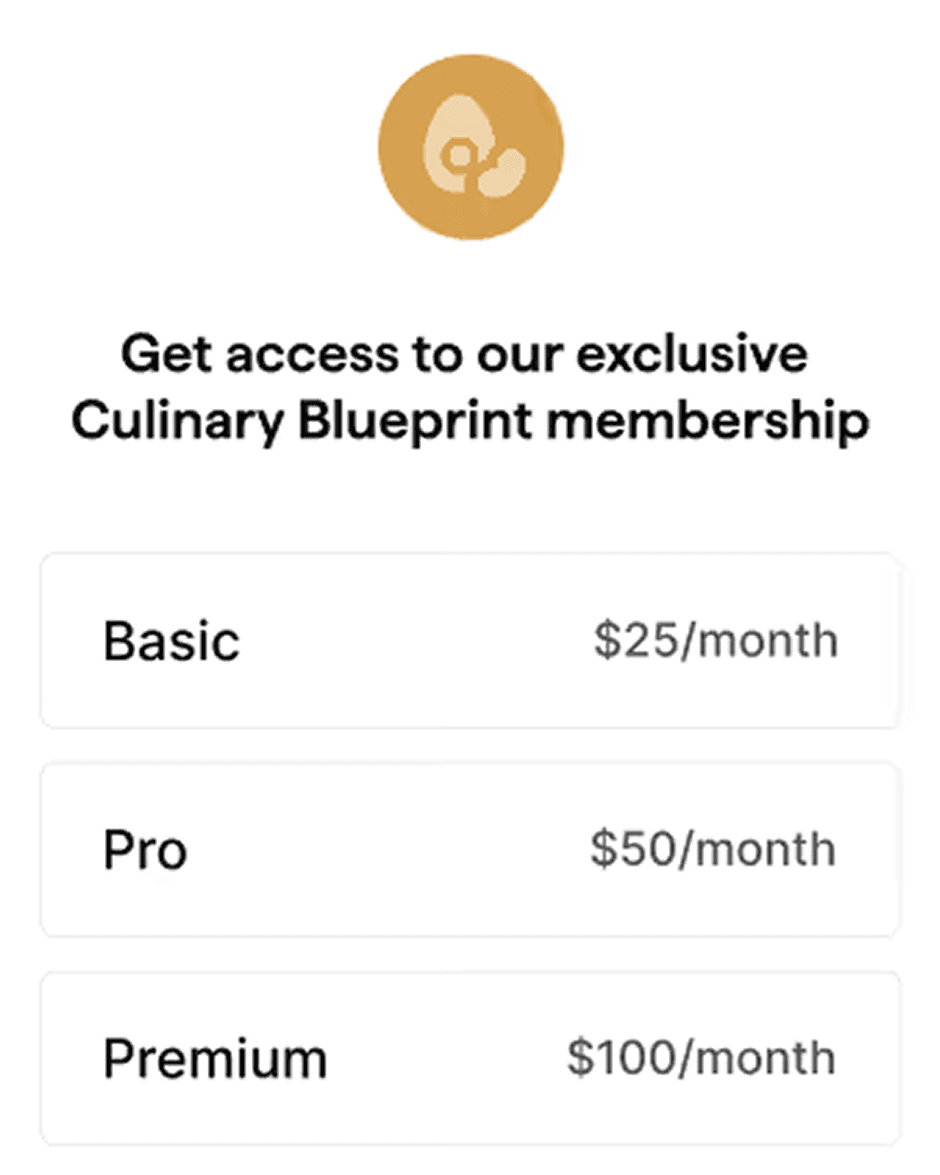Click the "Pro" plan name label
This screenshot has height=1175, width=940.
pos(145,851)
